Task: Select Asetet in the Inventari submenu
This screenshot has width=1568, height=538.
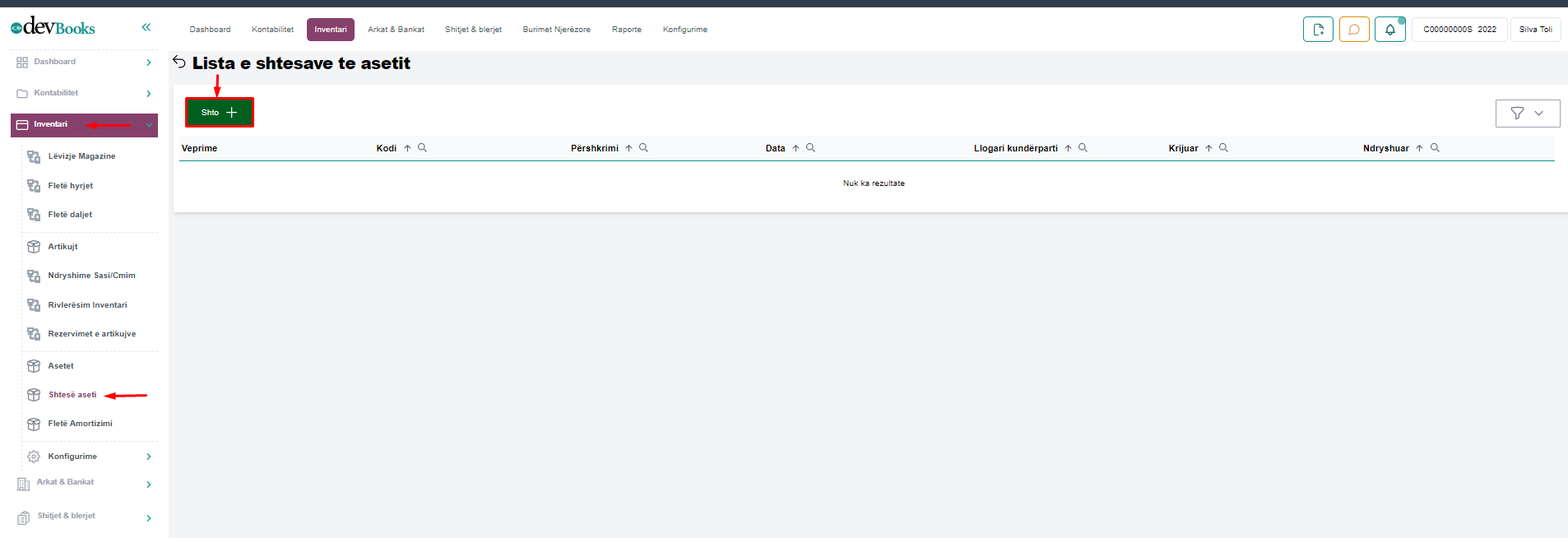Action: click(x=61, y=366)
